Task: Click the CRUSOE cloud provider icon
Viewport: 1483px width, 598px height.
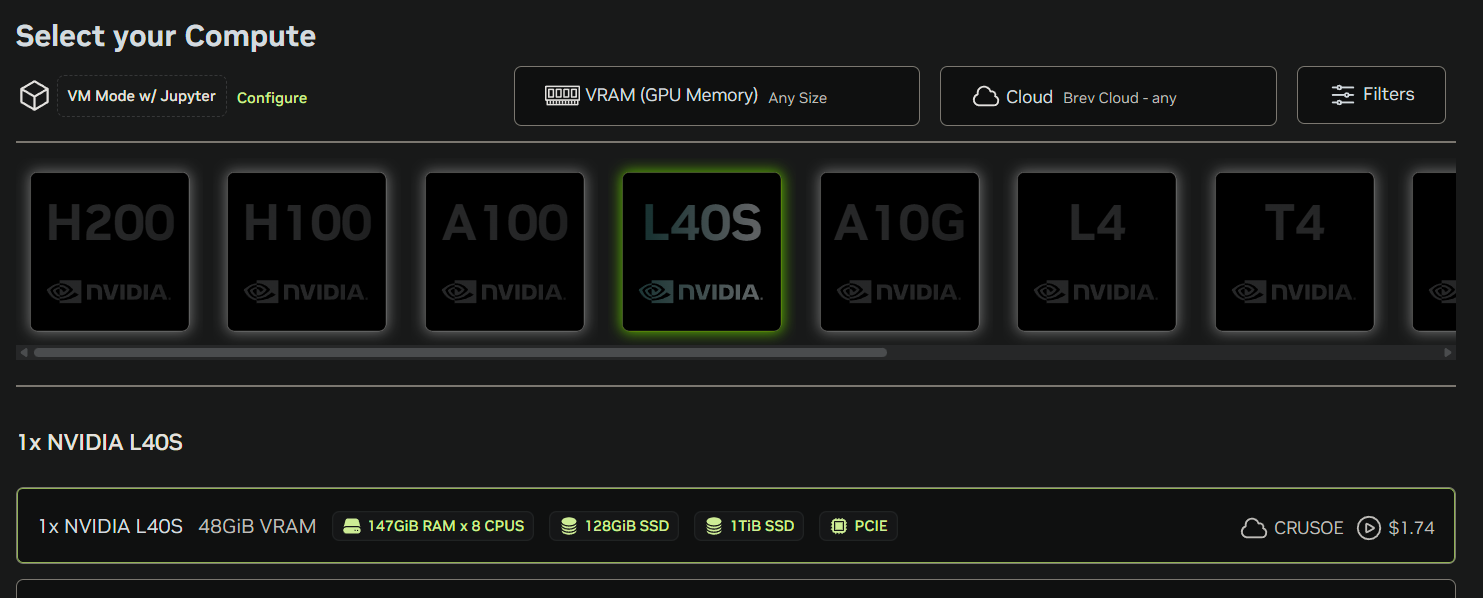Action: (1253, 528)
